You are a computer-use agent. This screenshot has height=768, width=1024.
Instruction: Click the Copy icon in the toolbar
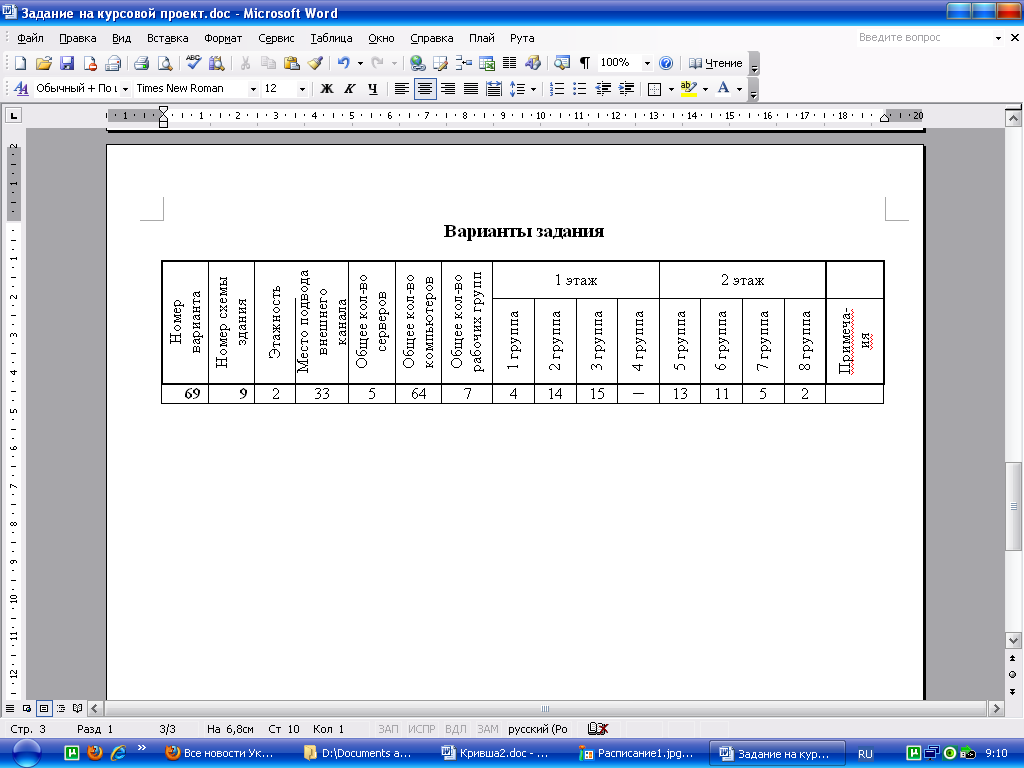click(268, 63)
